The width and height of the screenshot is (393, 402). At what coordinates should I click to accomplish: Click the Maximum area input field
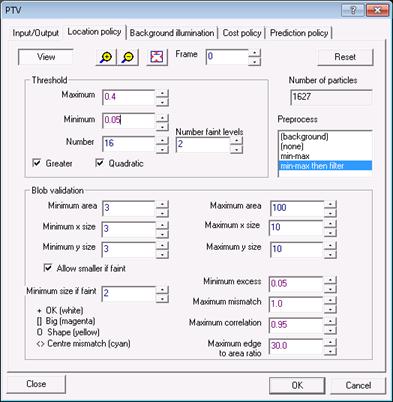click(297, 208)
